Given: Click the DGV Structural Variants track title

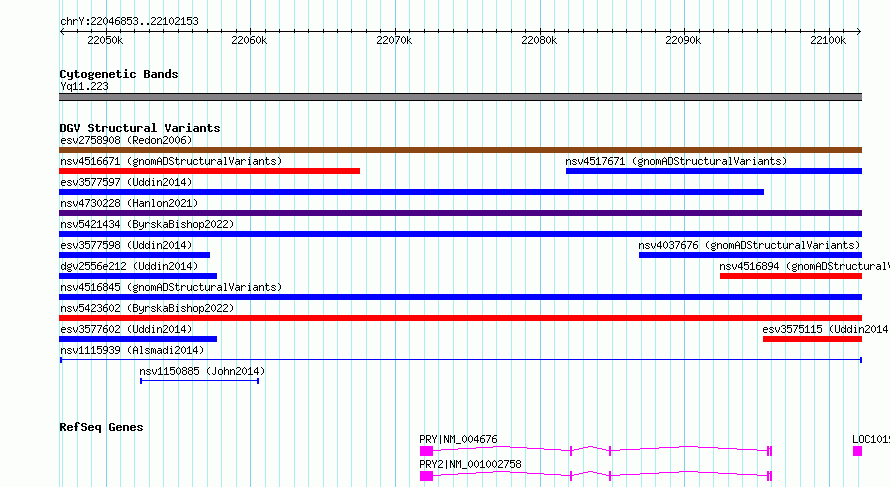Looking at the screenshot, I should coord(140,128).
